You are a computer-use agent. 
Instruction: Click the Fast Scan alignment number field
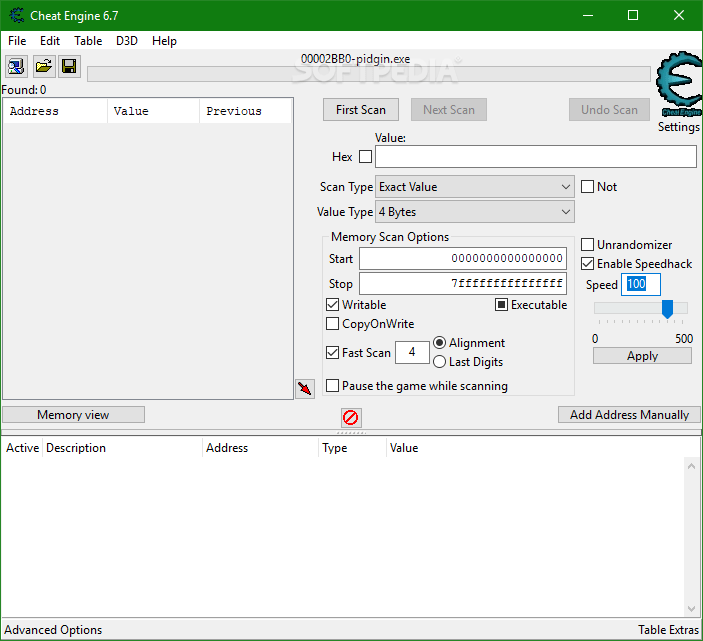[x=412, y=352]
